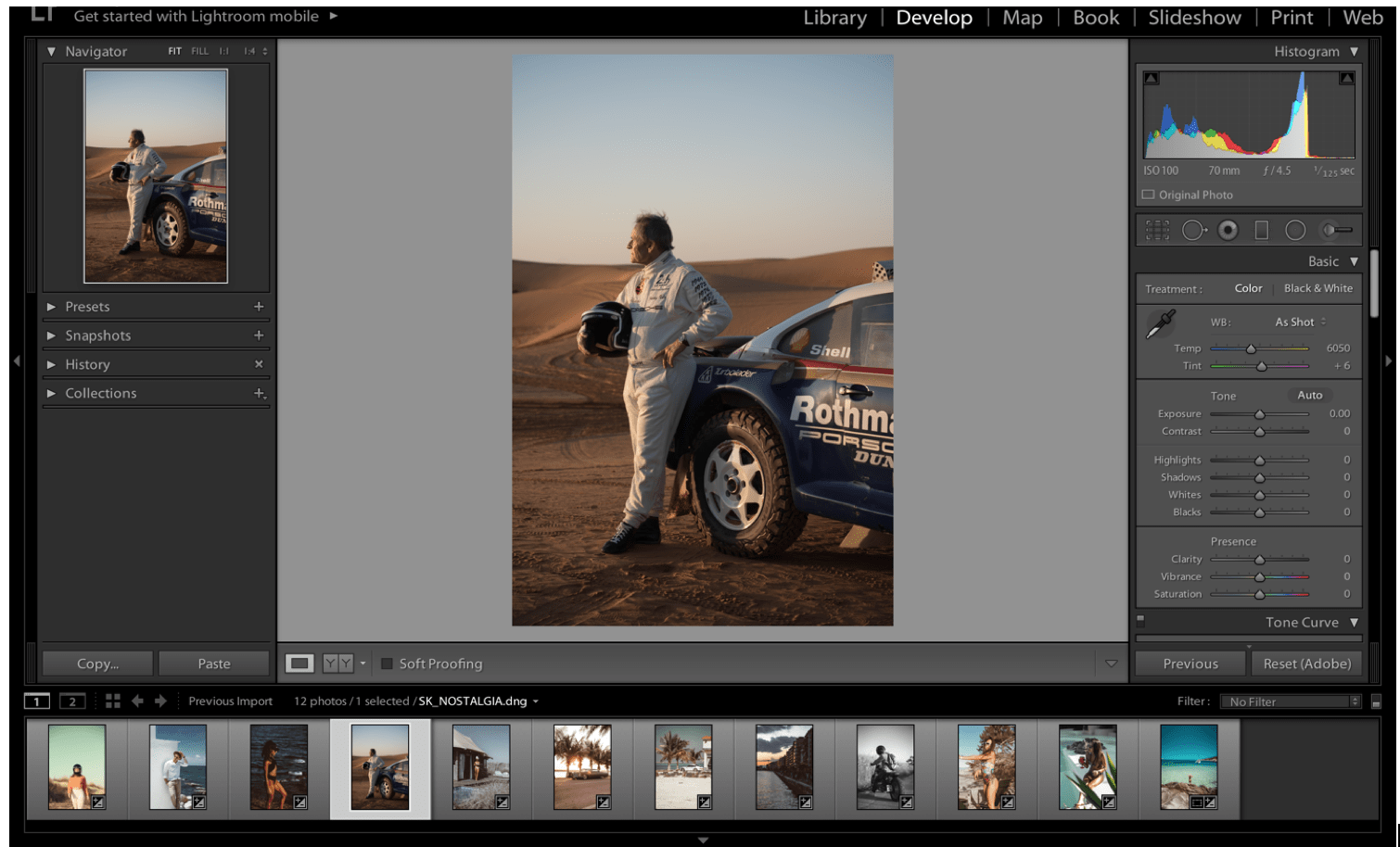Open the Slideshow module
This screenshot has width=1400, height=847.
(x=1194, y=18)
